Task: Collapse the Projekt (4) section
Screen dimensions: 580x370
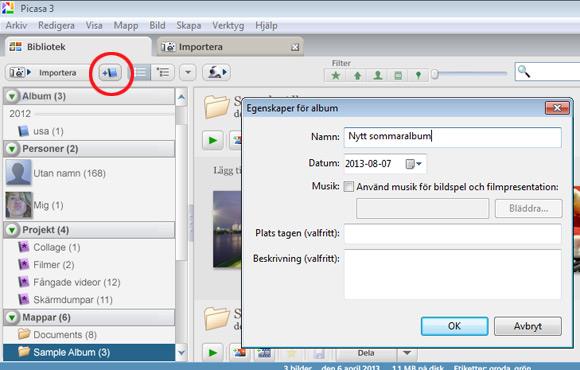Action: coord(12,230)
